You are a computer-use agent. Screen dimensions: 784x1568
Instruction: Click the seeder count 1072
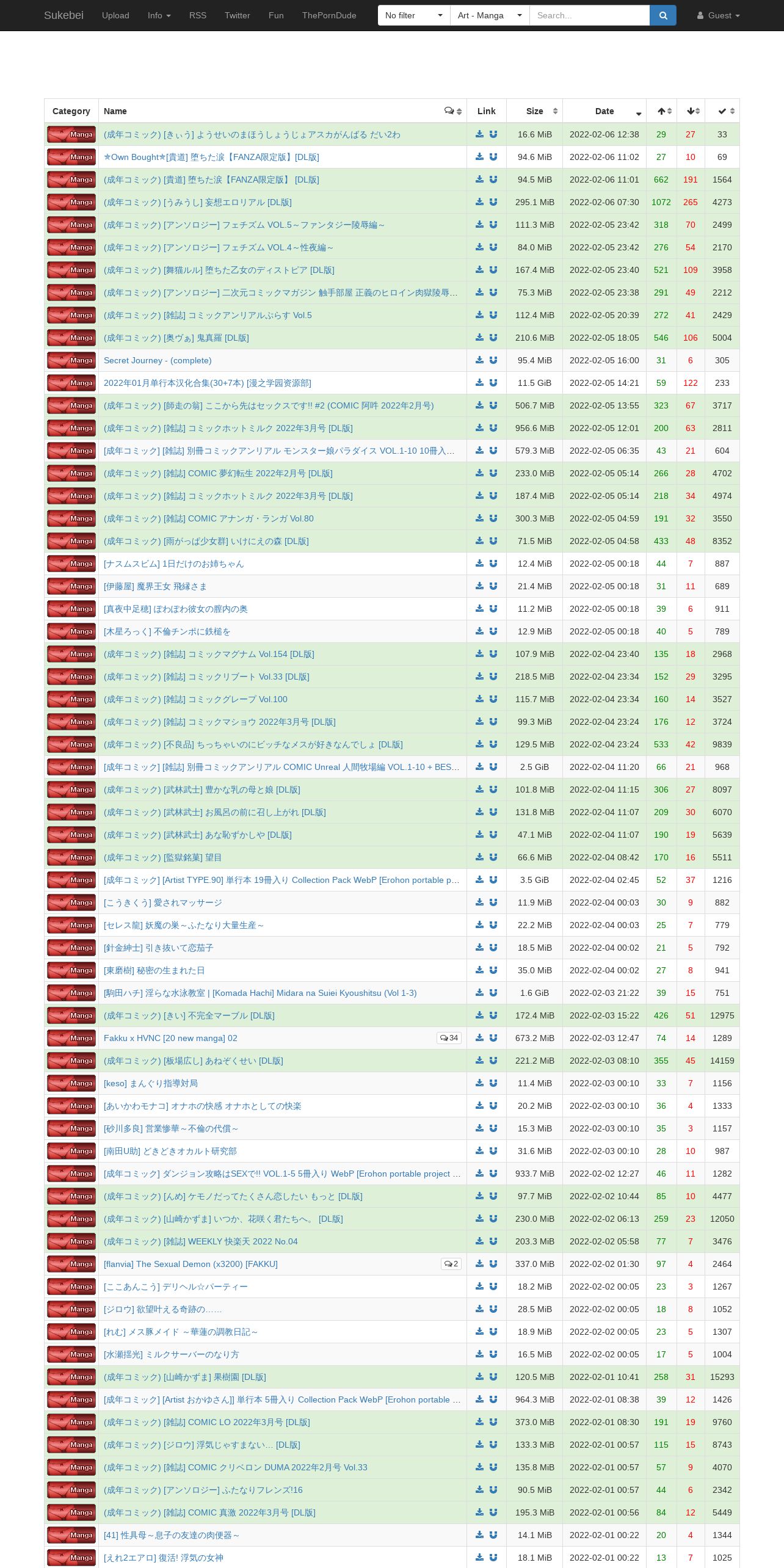click(x=661, y=202)
